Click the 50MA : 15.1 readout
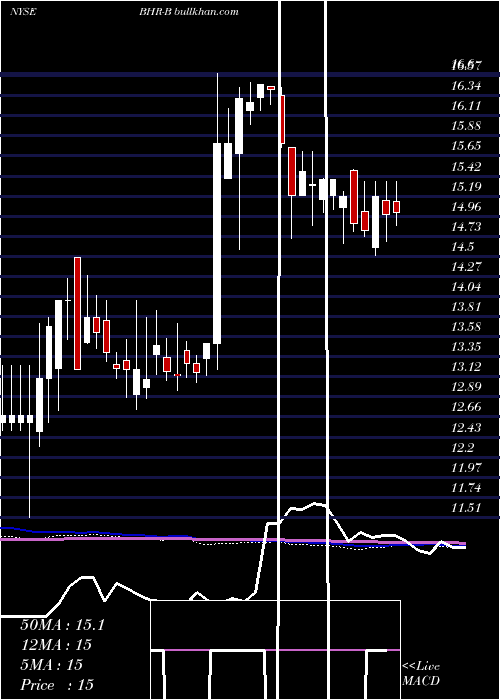This screenshot has width=500, height=700. [x=62, y=625]
